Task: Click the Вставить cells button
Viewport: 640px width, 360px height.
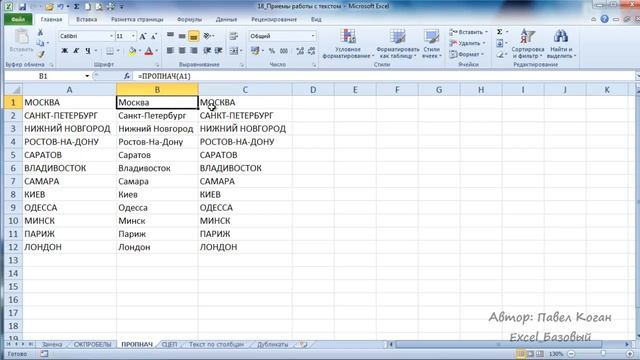Action: [x=468, y=32]
